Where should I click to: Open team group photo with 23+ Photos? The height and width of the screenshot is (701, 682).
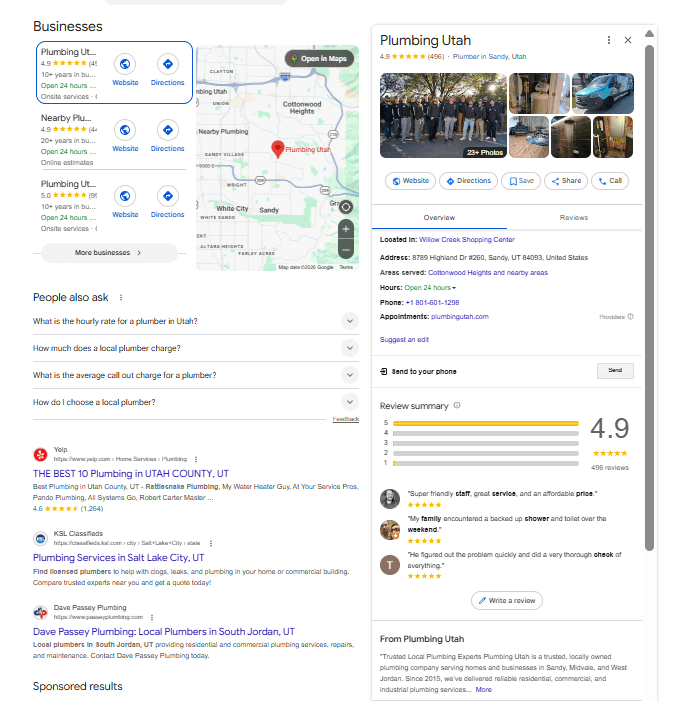pyautogui.click(x=443, y=115)
